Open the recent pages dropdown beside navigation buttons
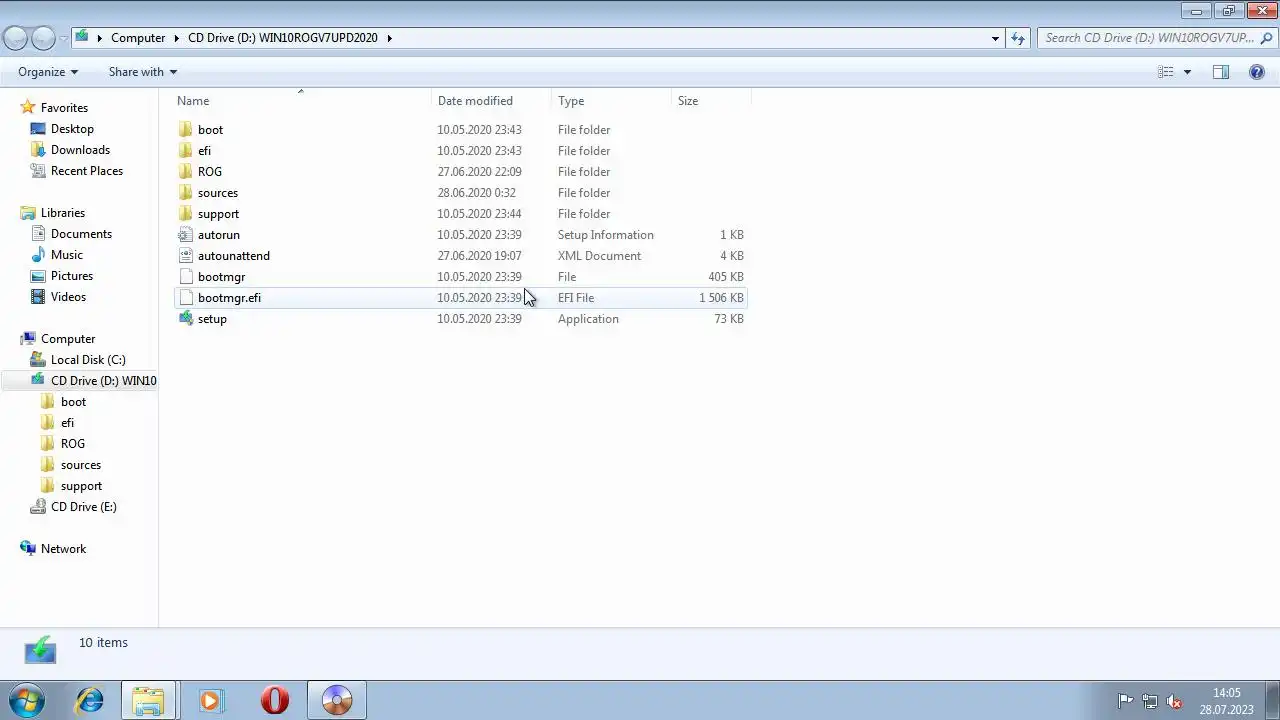This screenshot has width=1280, height=720. (63, 38)
